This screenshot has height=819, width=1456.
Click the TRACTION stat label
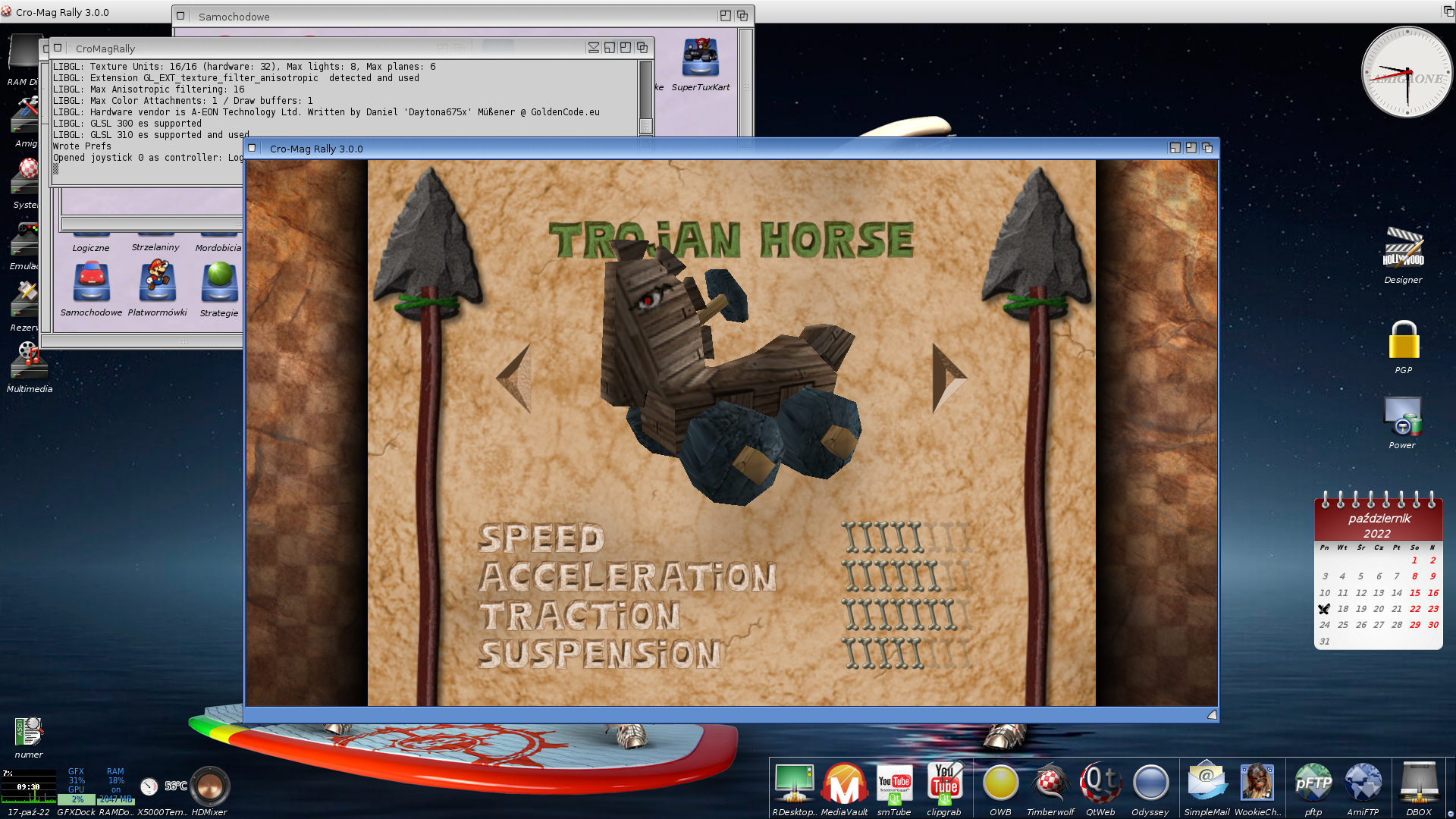pos(579,615)
